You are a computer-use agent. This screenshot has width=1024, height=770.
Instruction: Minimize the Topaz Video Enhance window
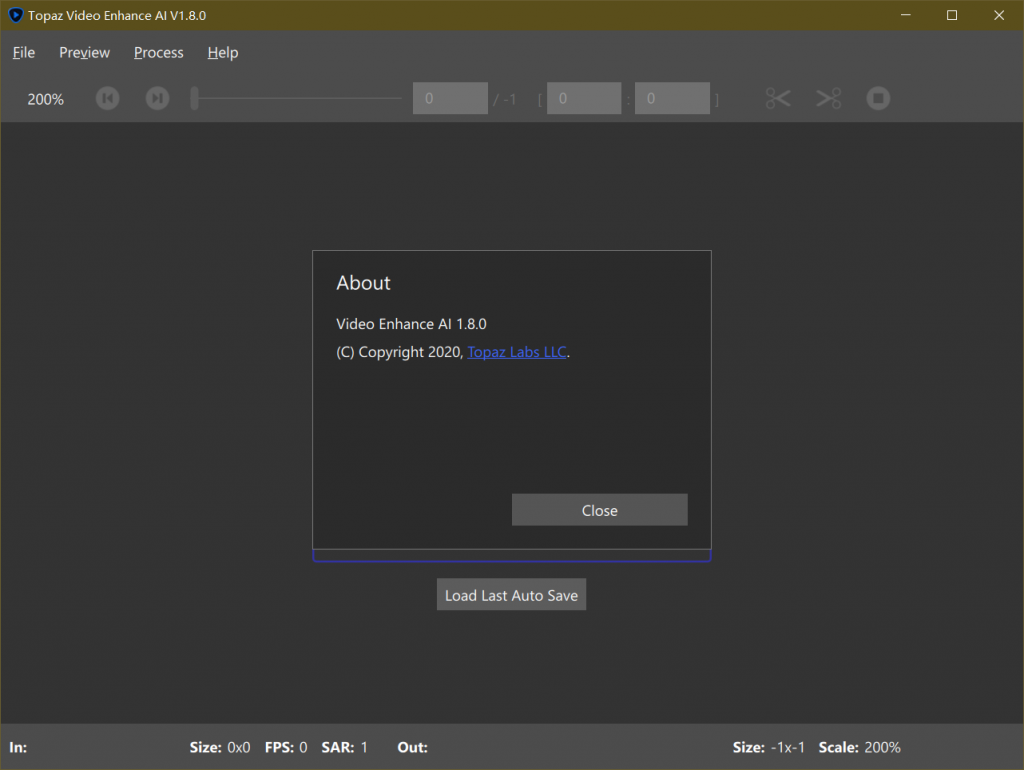(906, 15)
